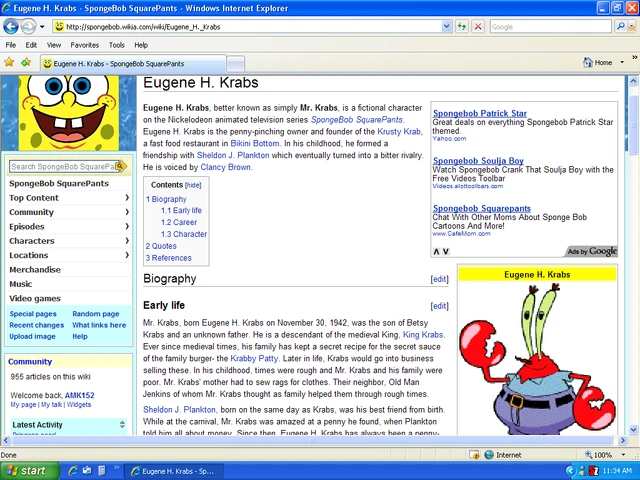Open the recent pages dropdown beside Forward
Viewport: 640px width, 480px height.
coord(42,27)
